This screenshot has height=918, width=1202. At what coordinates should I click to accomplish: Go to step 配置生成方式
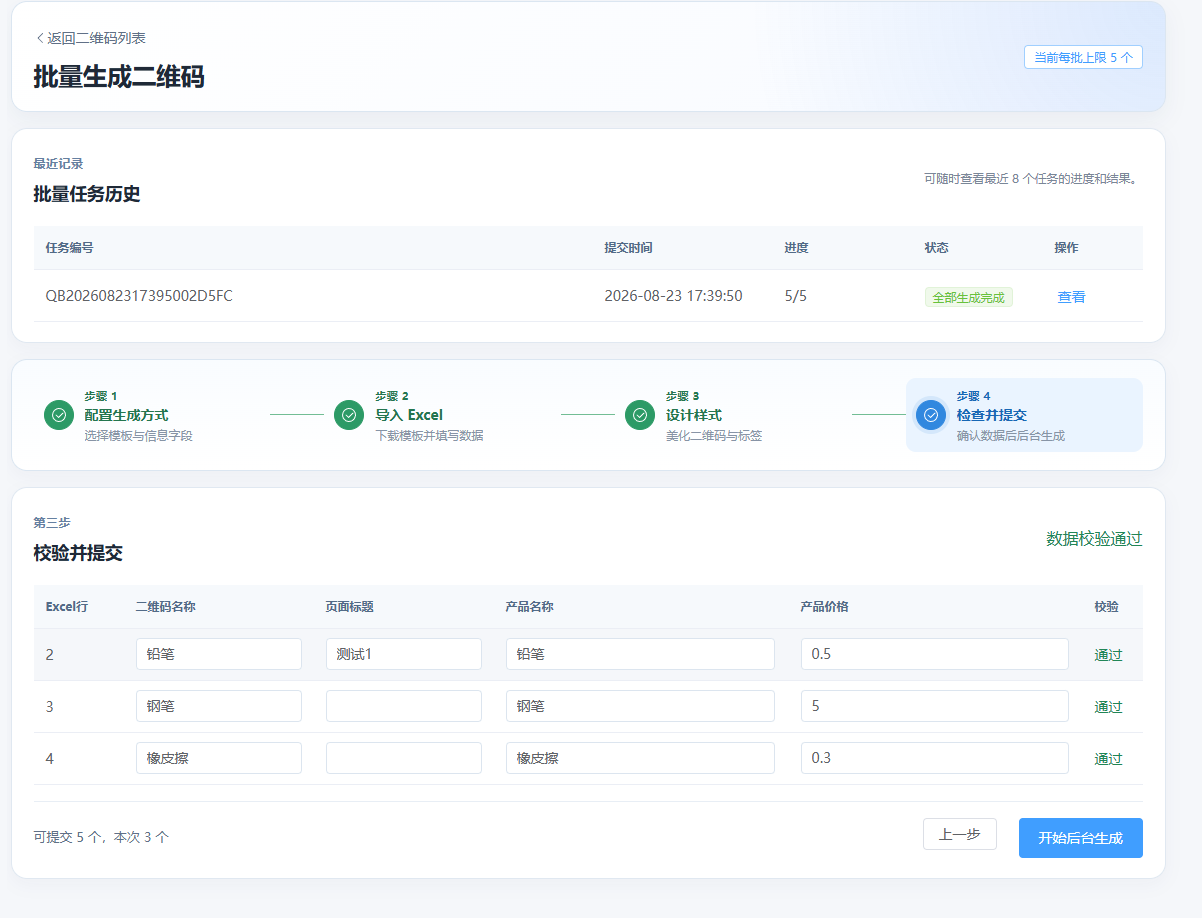coord(126,415)
